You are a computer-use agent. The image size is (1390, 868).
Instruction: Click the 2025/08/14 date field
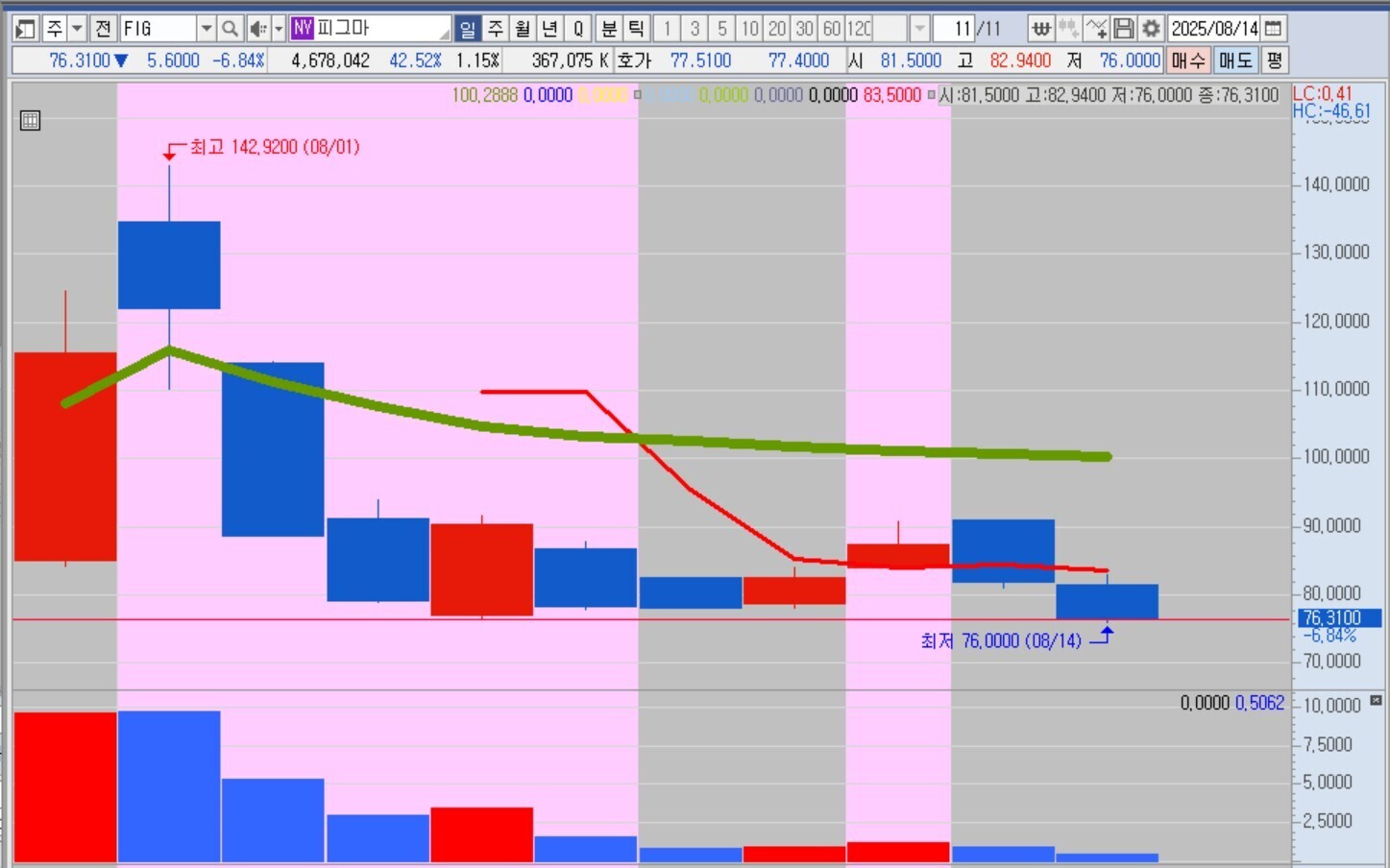1214,29
